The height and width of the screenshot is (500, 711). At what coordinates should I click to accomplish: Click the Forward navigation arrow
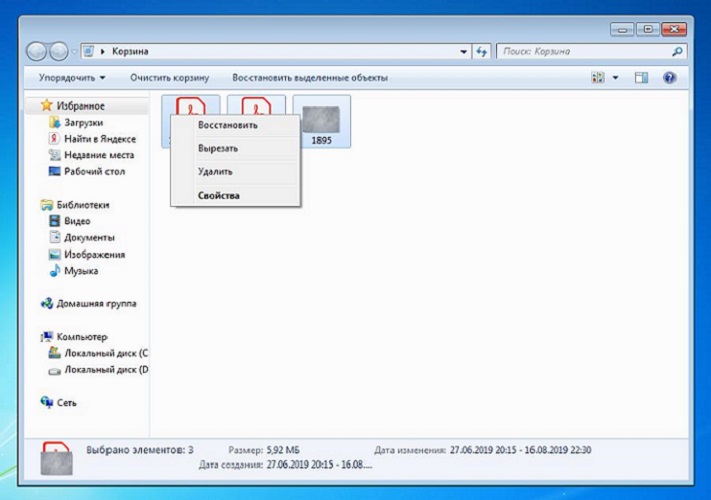58,51
